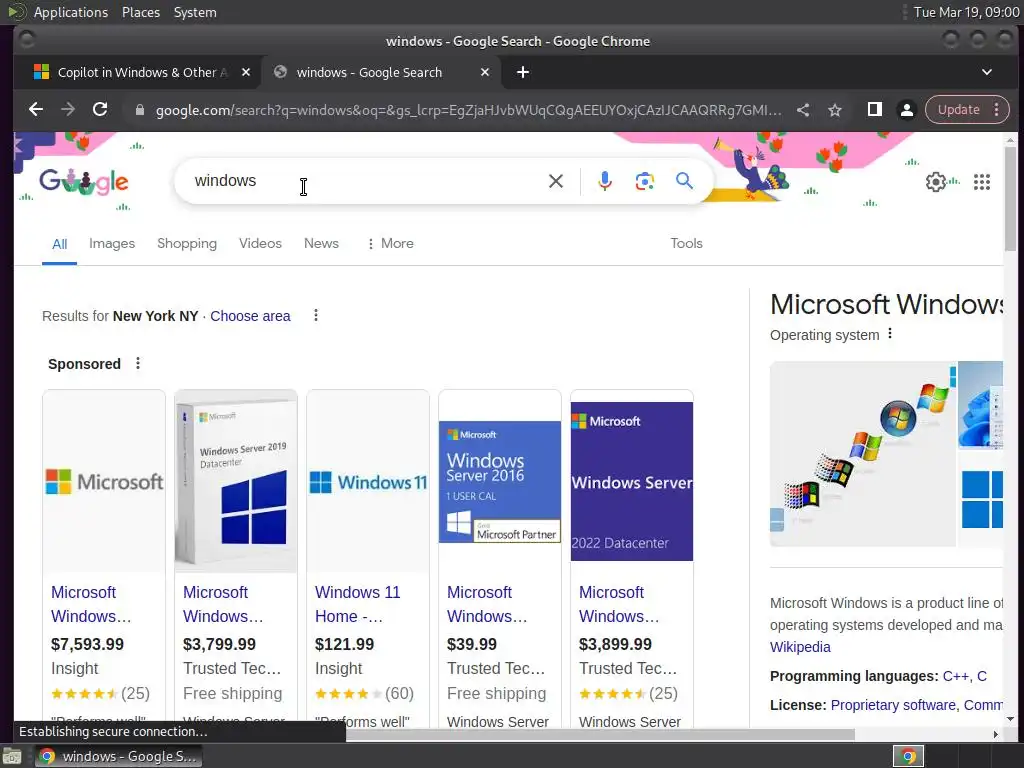This screenshot has height=768, width=1024.
Task: Open the Chrome three-dot menu beside Update
Action: 997,110
